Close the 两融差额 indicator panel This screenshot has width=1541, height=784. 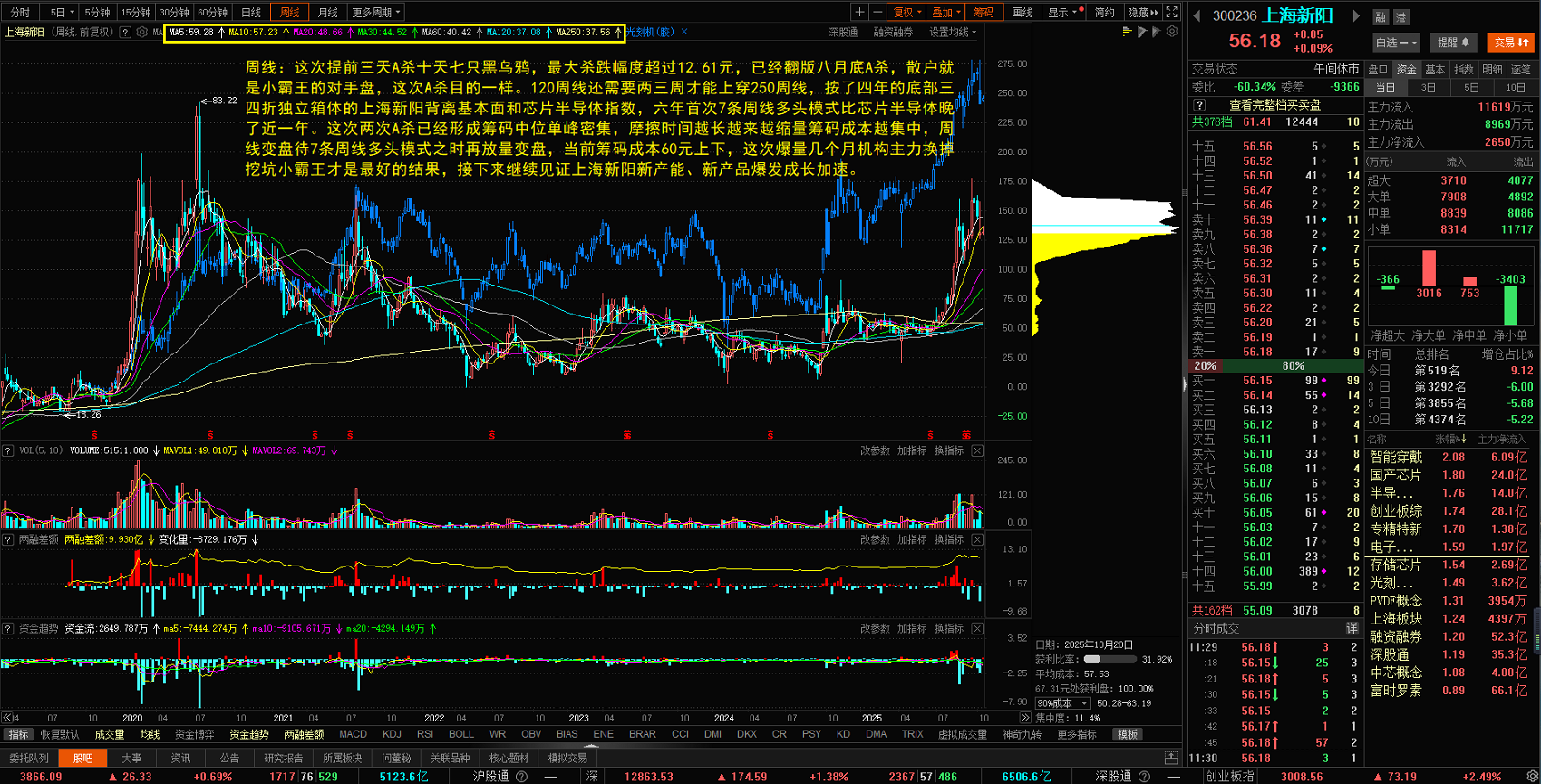tap(977, 539)
